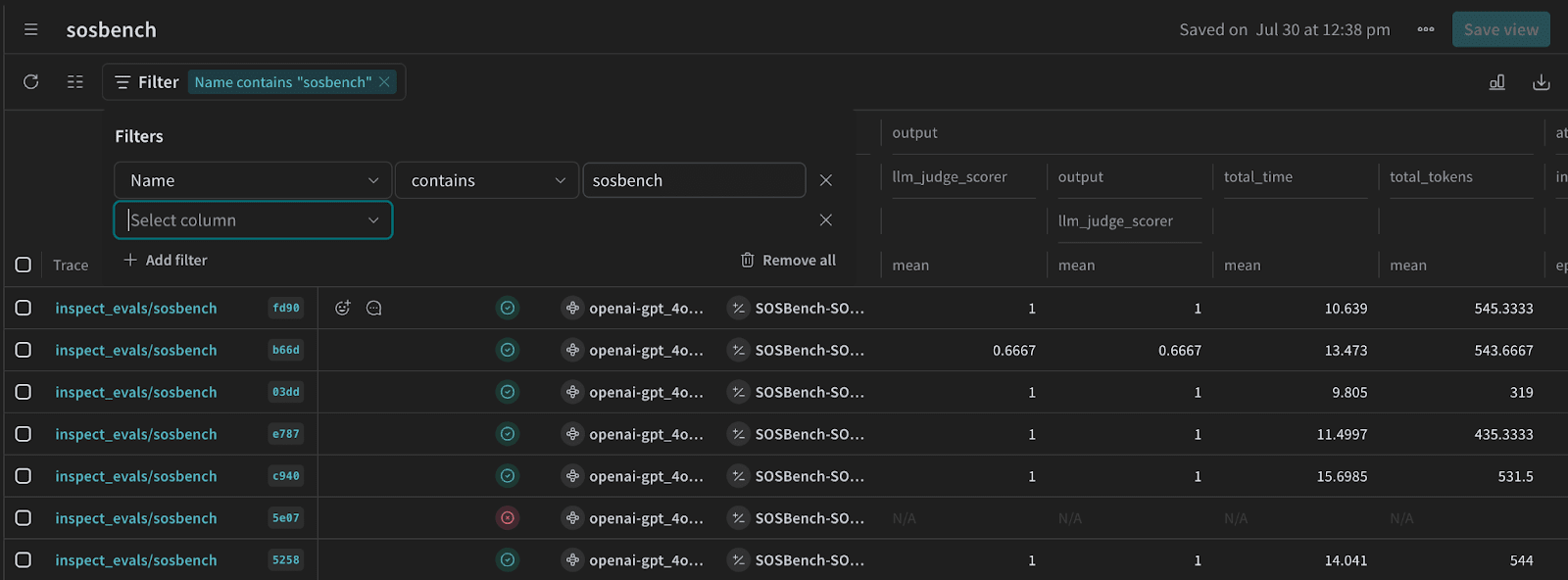Viewport: 1568px width, 580px height.
Task: Toggle the select-all checkbox in header
Action: click(x=24, y=265)
